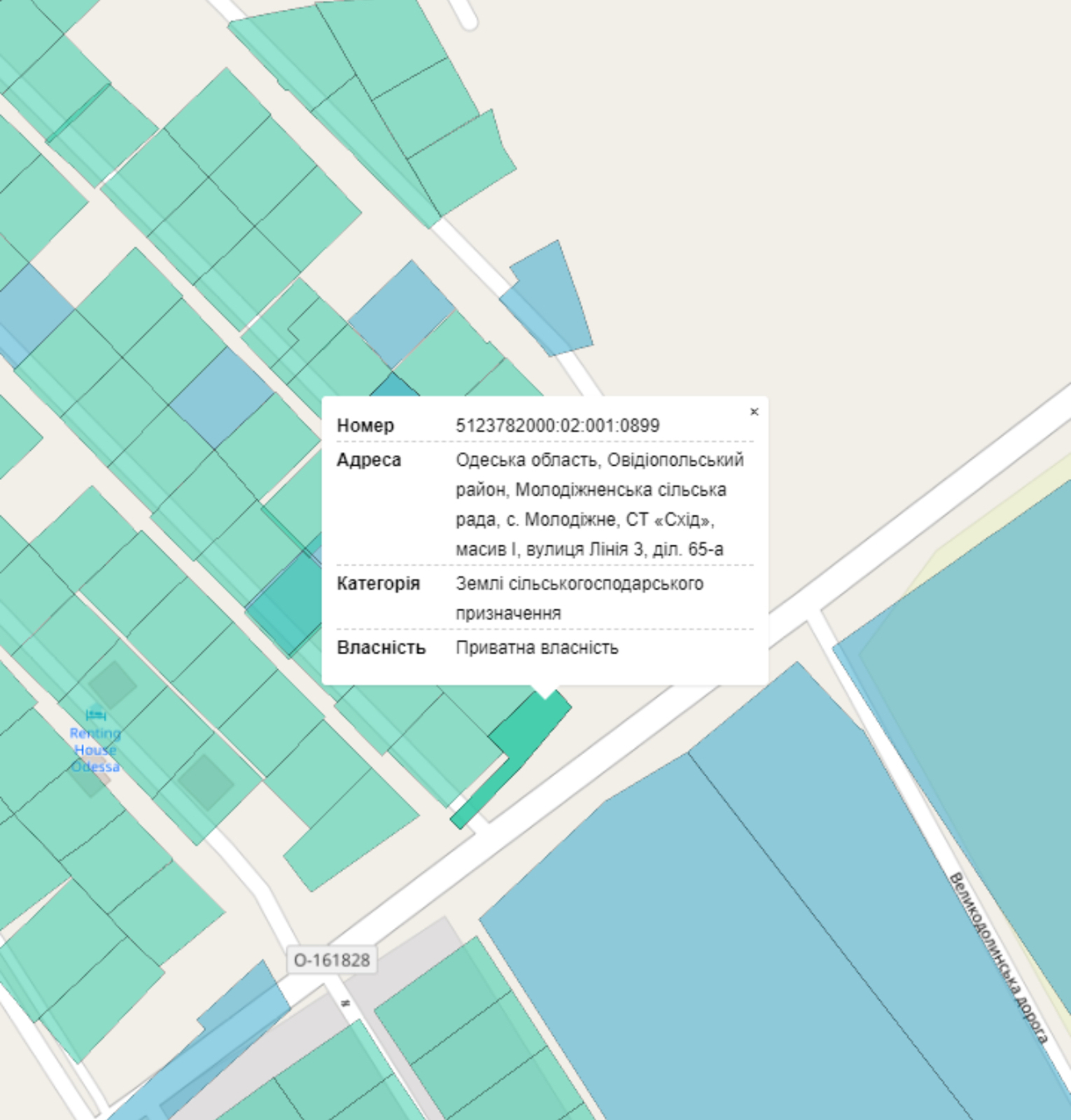
Task: Click the Приватна власність ownership value
Action: coord(537,647)
